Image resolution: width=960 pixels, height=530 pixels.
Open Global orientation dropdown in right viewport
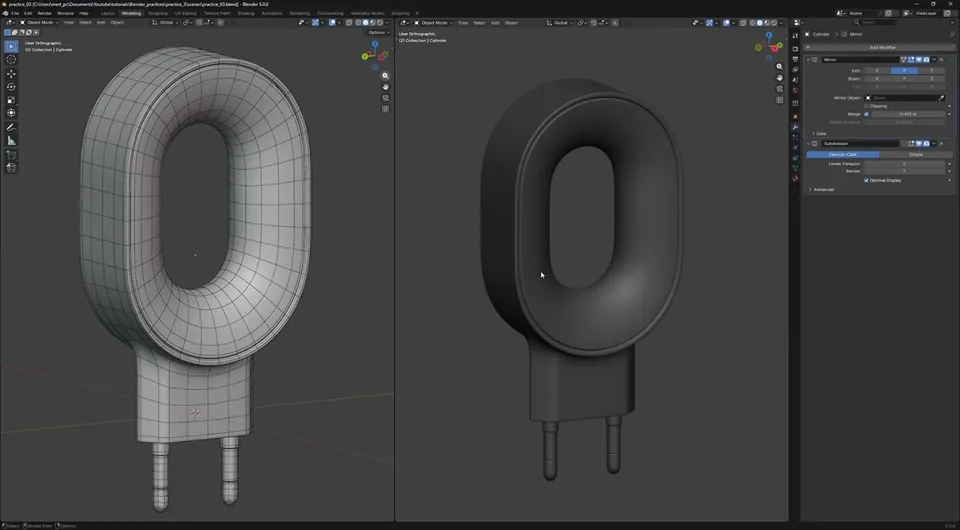[x=559, y=23]
